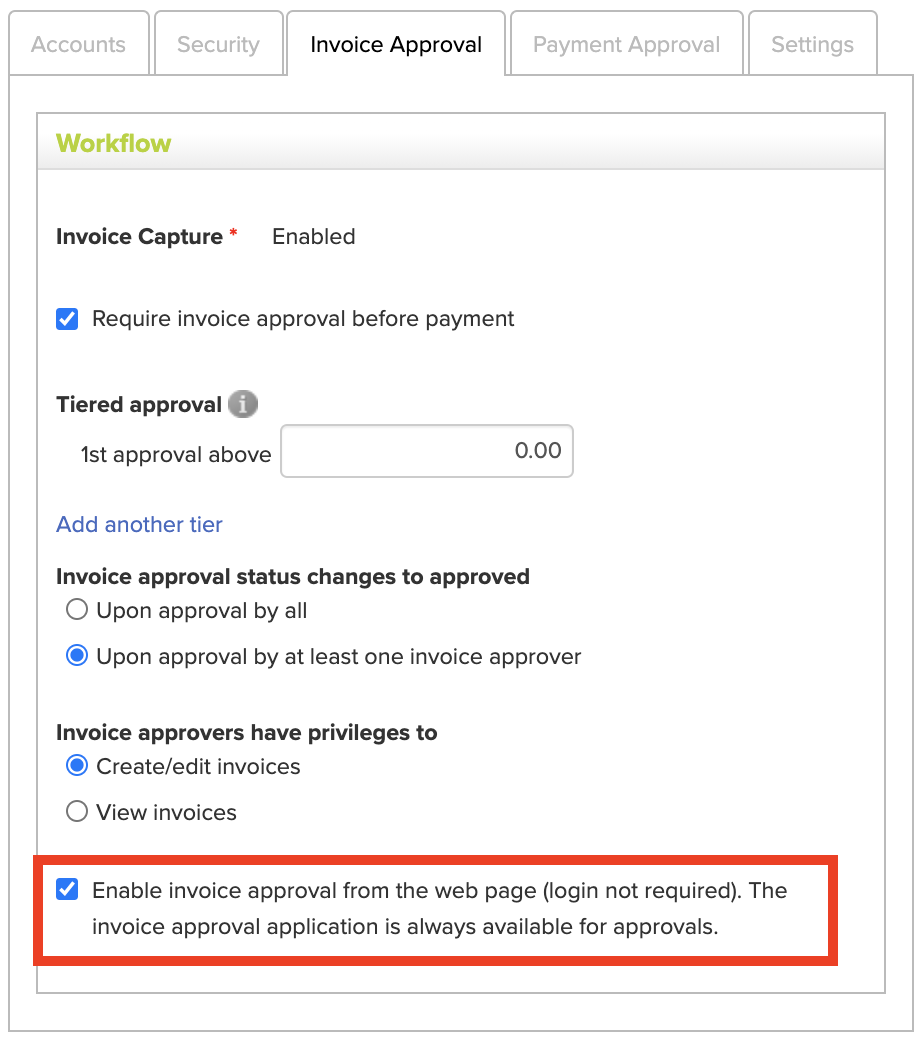This screenshot has width=924, height=1046.
Task: Select Upon approval by all radio button
Action: point(77,609)
